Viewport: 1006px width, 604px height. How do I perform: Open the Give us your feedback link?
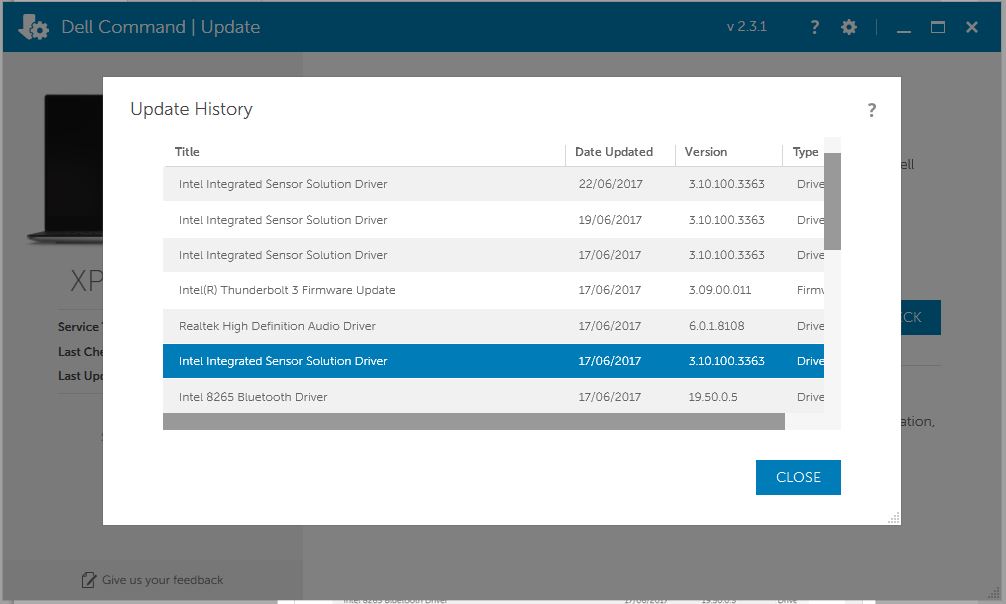[x=163, y=580]
